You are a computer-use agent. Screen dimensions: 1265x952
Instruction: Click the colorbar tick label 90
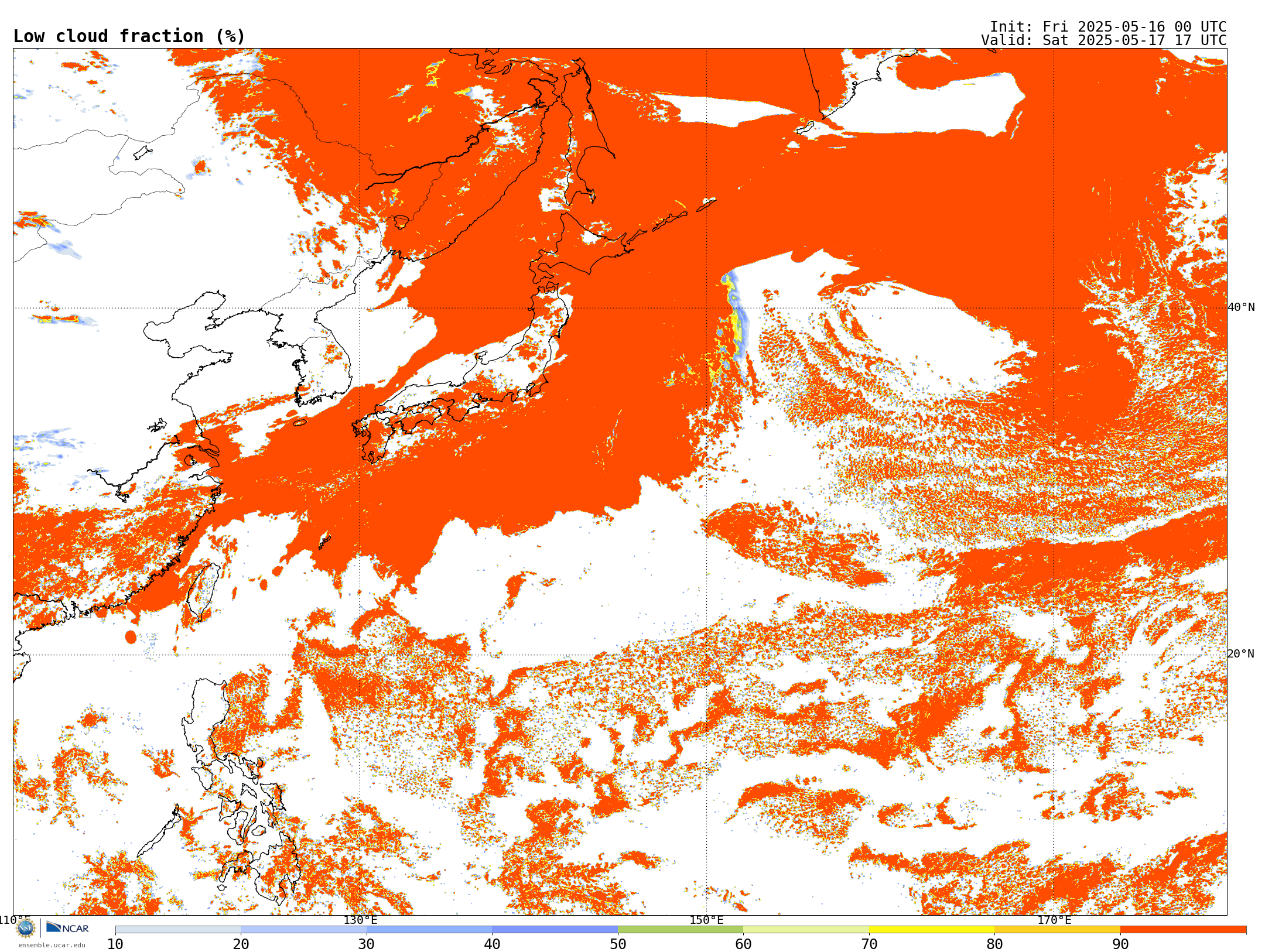click(1120, 944)
